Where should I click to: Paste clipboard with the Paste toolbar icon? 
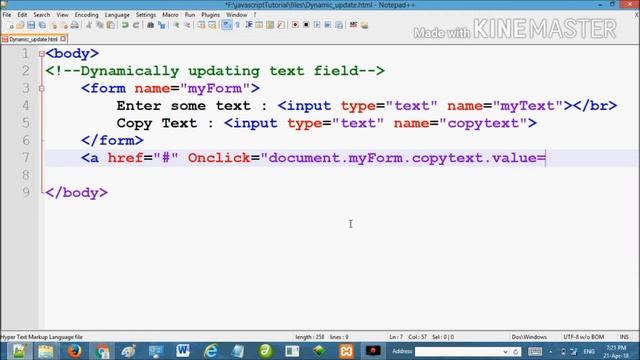[x=111, y=25]
